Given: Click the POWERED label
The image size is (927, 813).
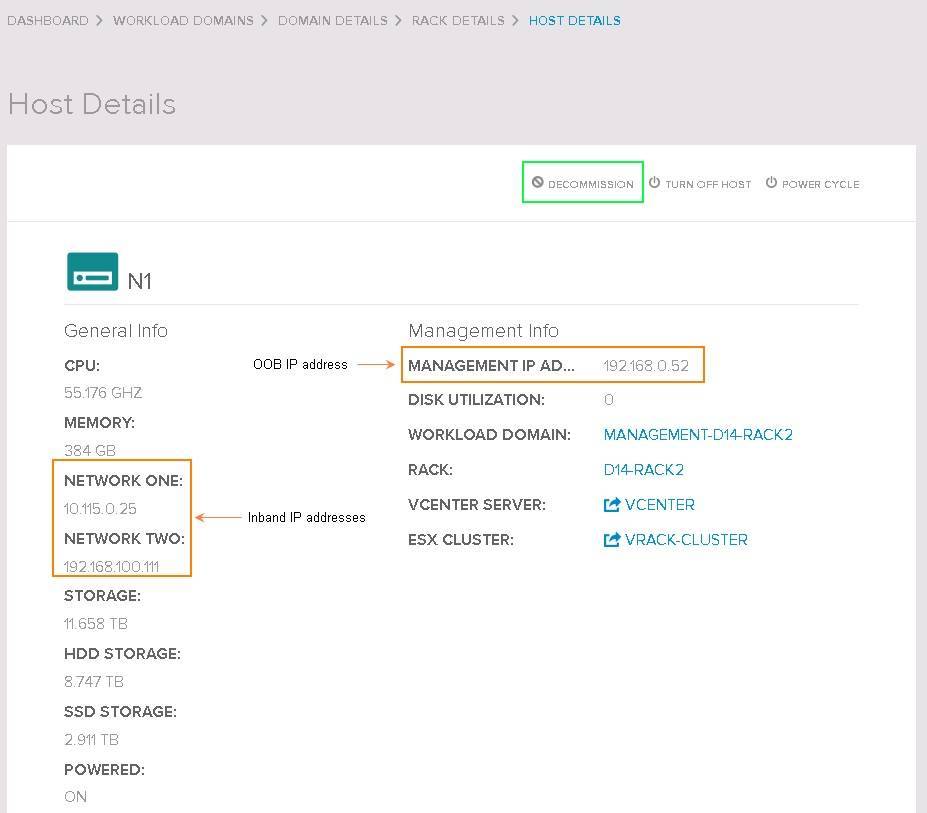Looking at the screenshot, I should tap(104, 769).
